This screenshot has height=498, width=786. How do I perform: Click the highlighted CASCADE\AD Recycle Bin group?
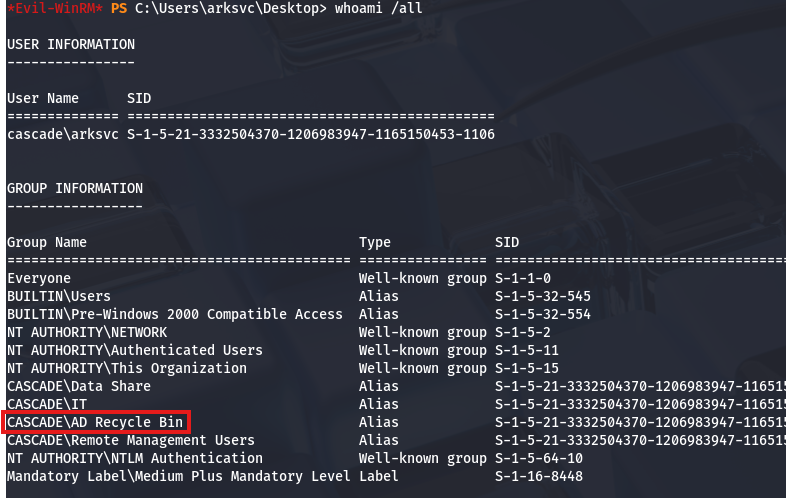[95, 422]
